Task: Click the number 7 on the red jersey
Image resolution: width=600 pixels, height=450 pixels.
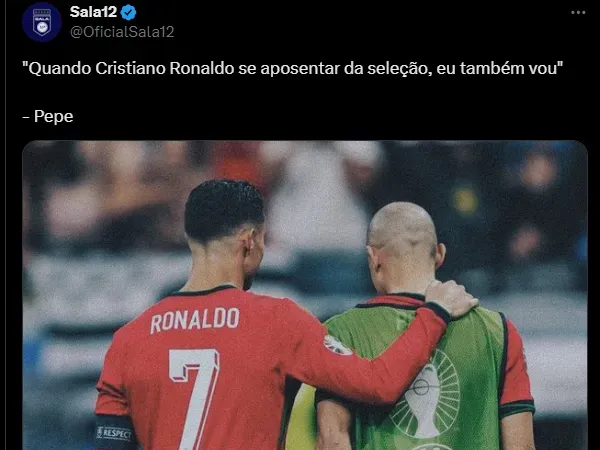Action: point(194,399)
